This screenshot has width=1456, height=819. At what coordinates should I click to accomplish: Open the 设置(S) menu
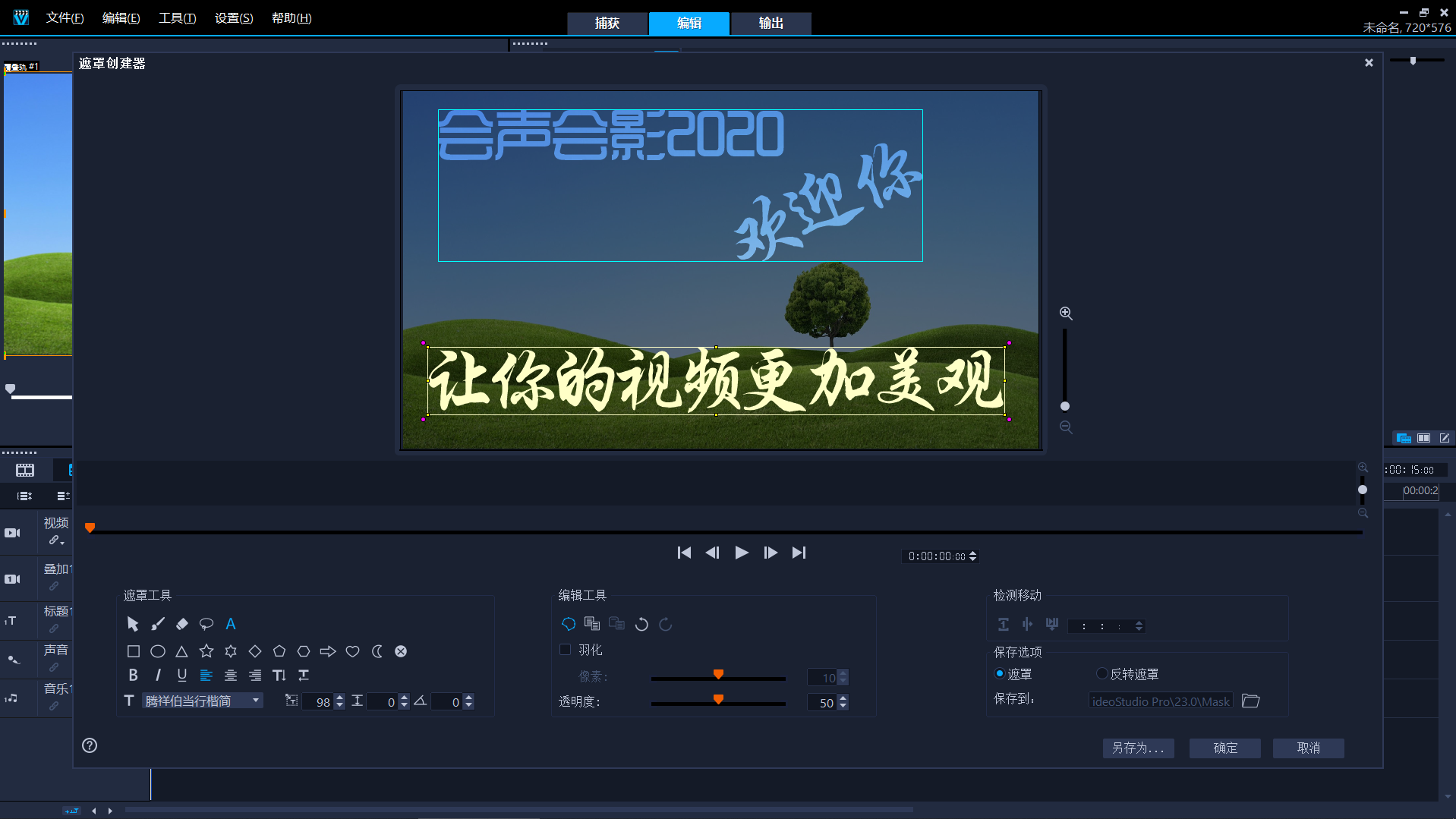click(x=234, y=17)
